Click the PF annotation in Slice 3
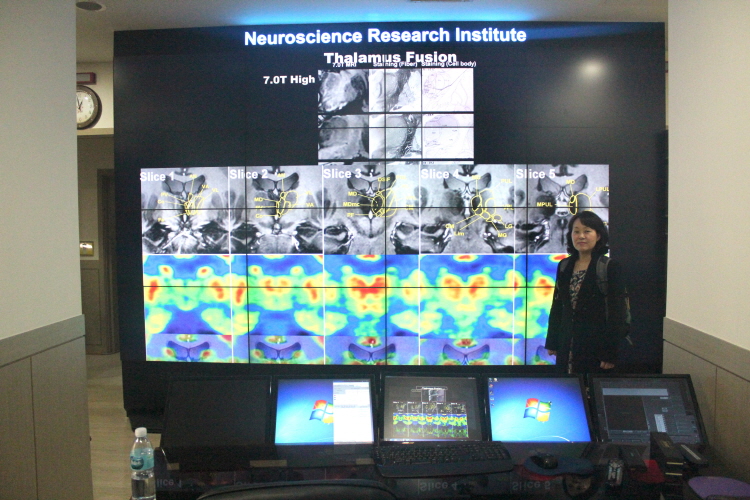The height and width of the screenshot is (500, 750). (x=351, y=215)
